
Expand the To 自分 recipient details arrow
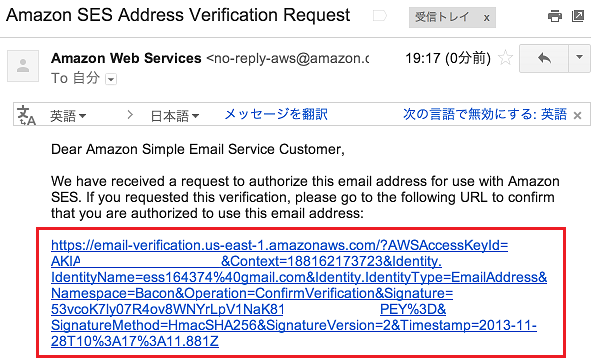[x=111, y=79]
